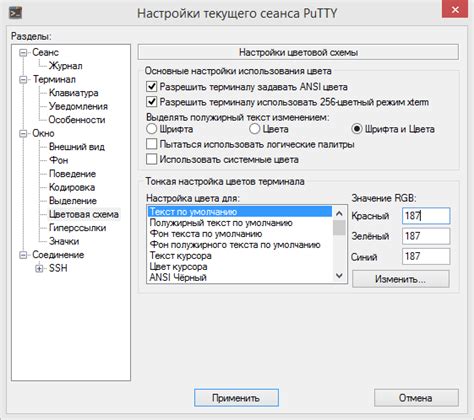Collapse the Терминал tree node
The image size is (474, 420).
[23, 80]
